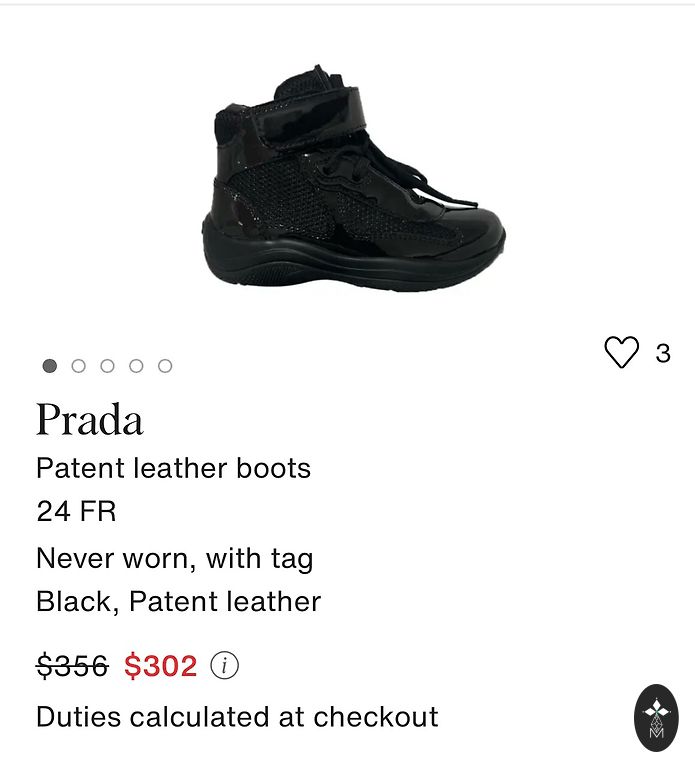Jump to the third image dot
695x768 pixels.
[x=107, y=366]
